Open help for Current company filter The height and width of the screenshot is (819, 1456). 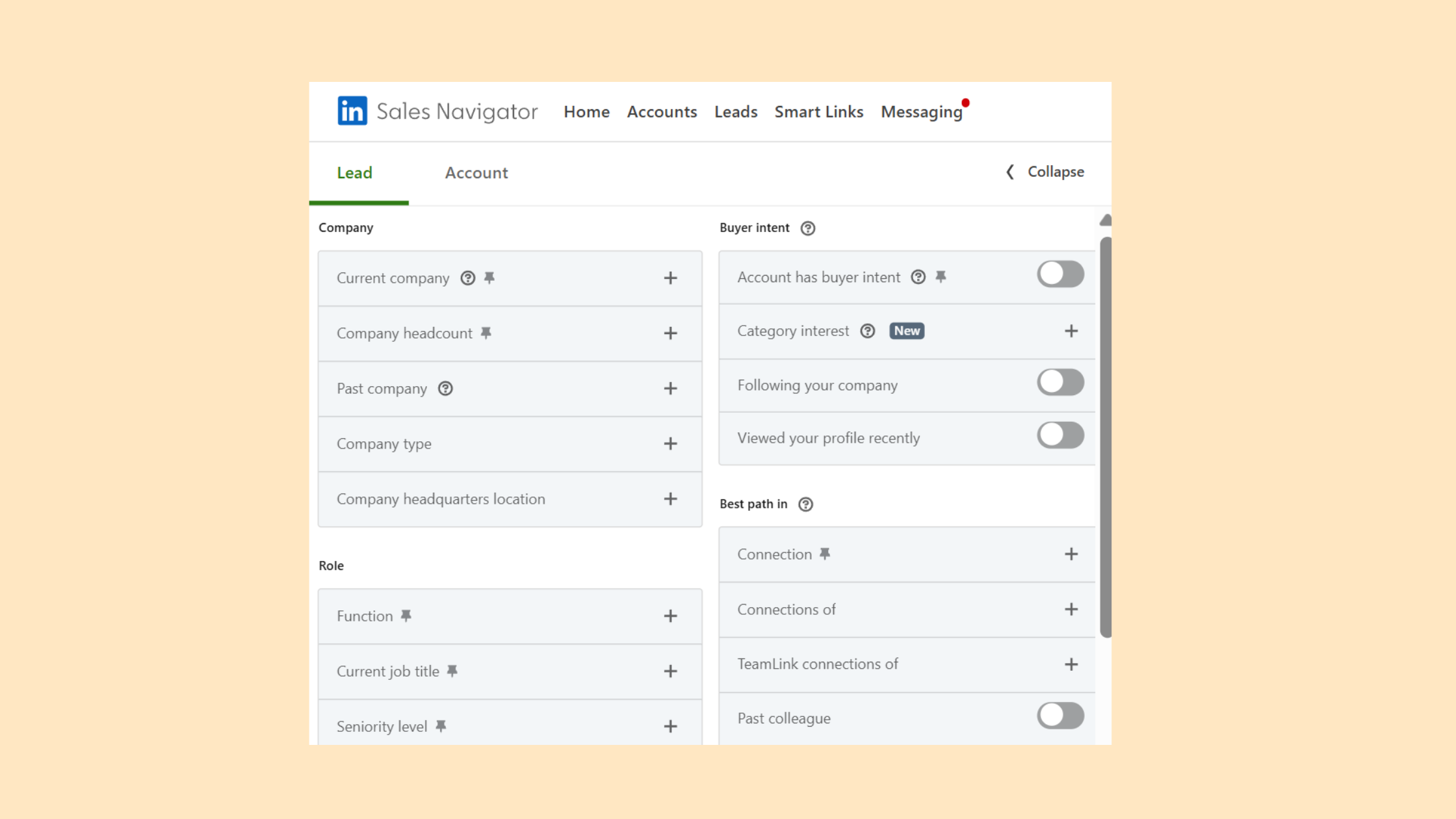click(468, 278)
